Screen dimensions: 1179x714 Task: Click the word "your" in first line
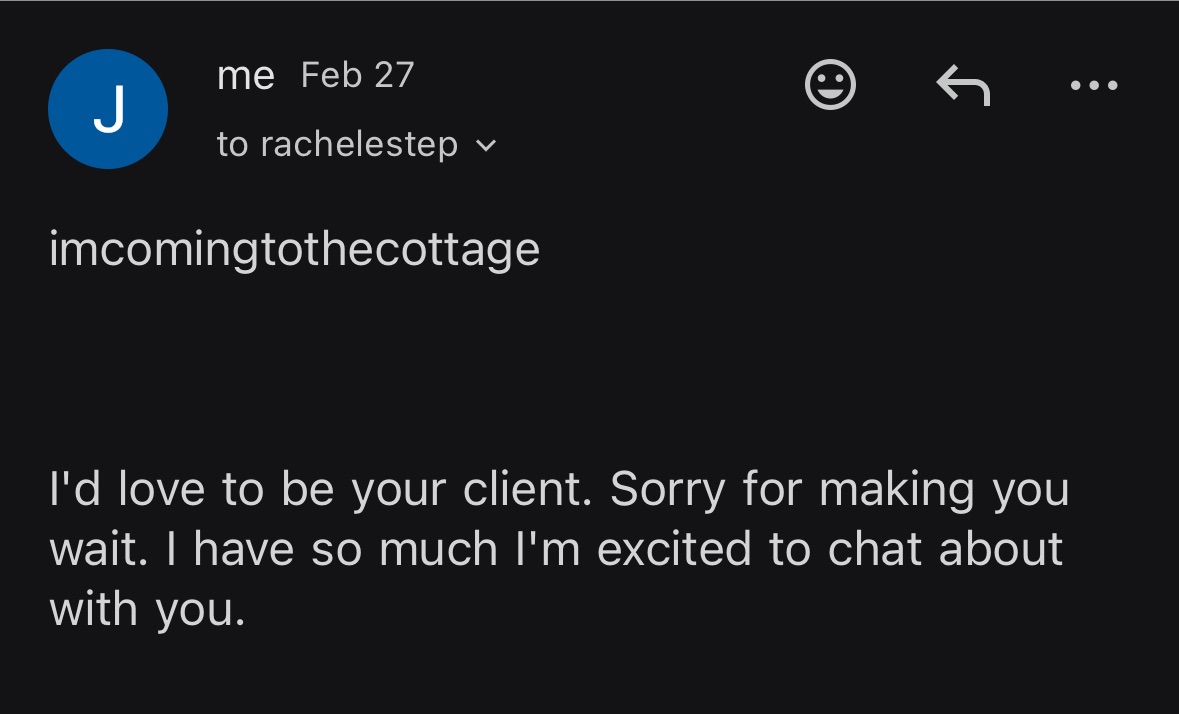click(396, 491)
